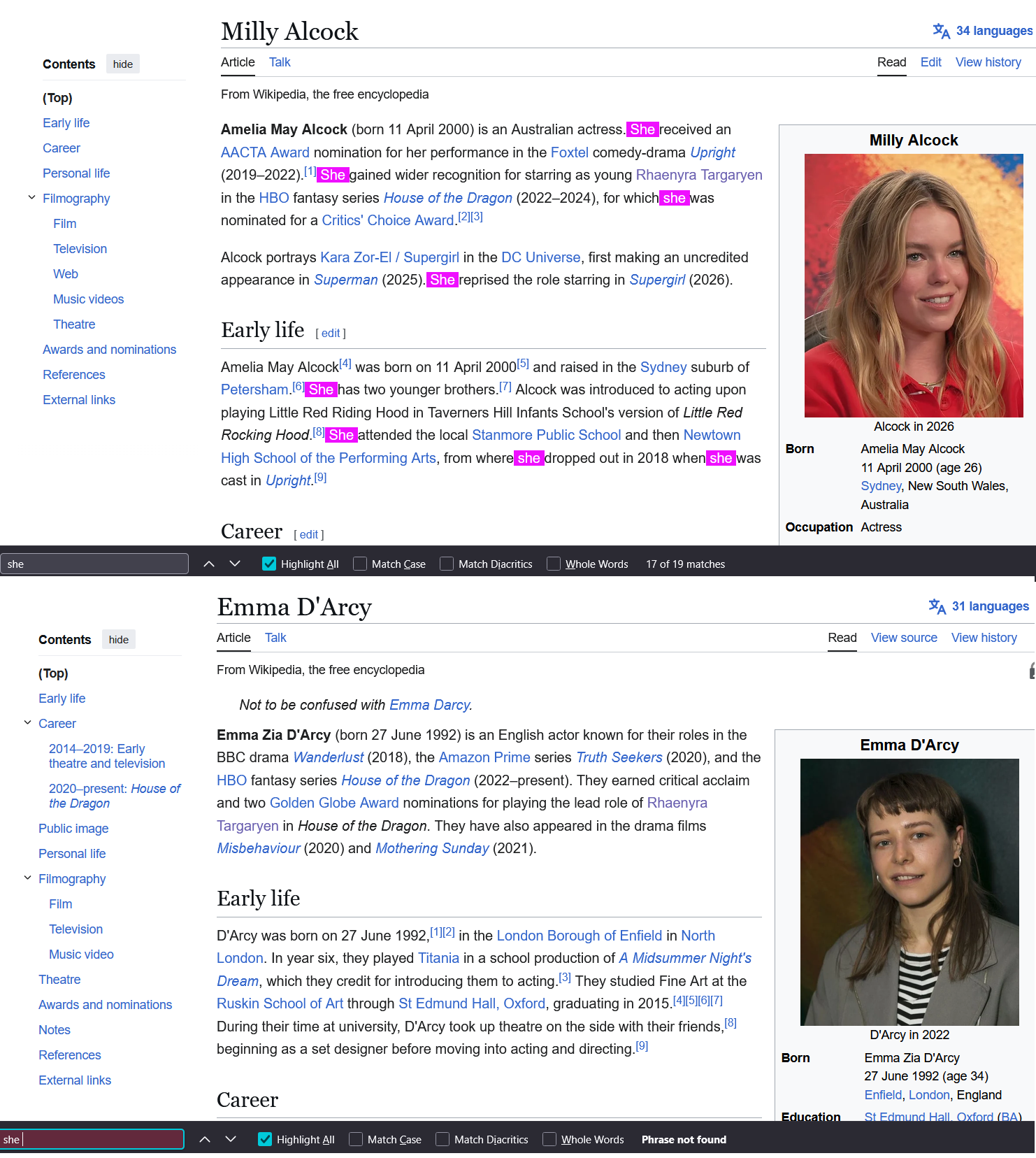
Task: Open the Amazon Prime link
Action: tap(484, 757)
